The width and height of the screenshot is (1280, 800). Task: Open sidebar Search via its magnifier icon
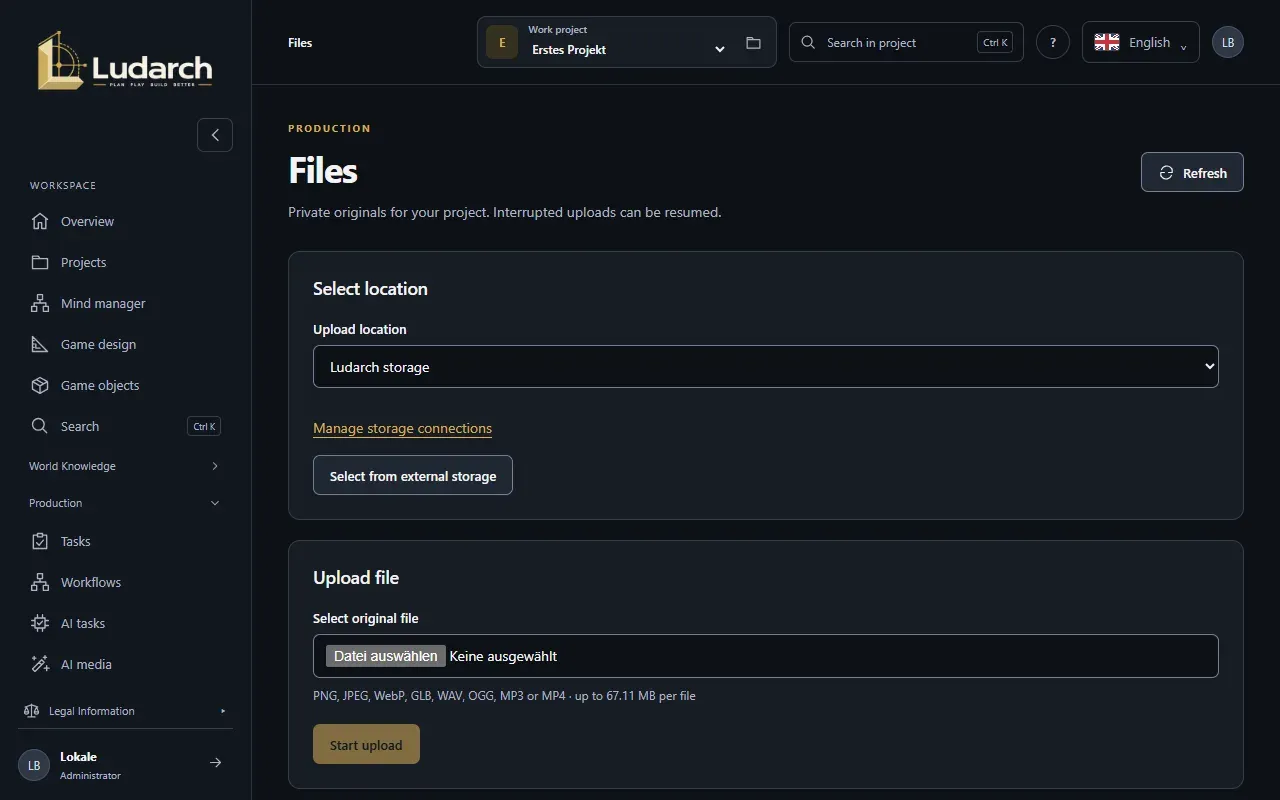tap(40, 426)
